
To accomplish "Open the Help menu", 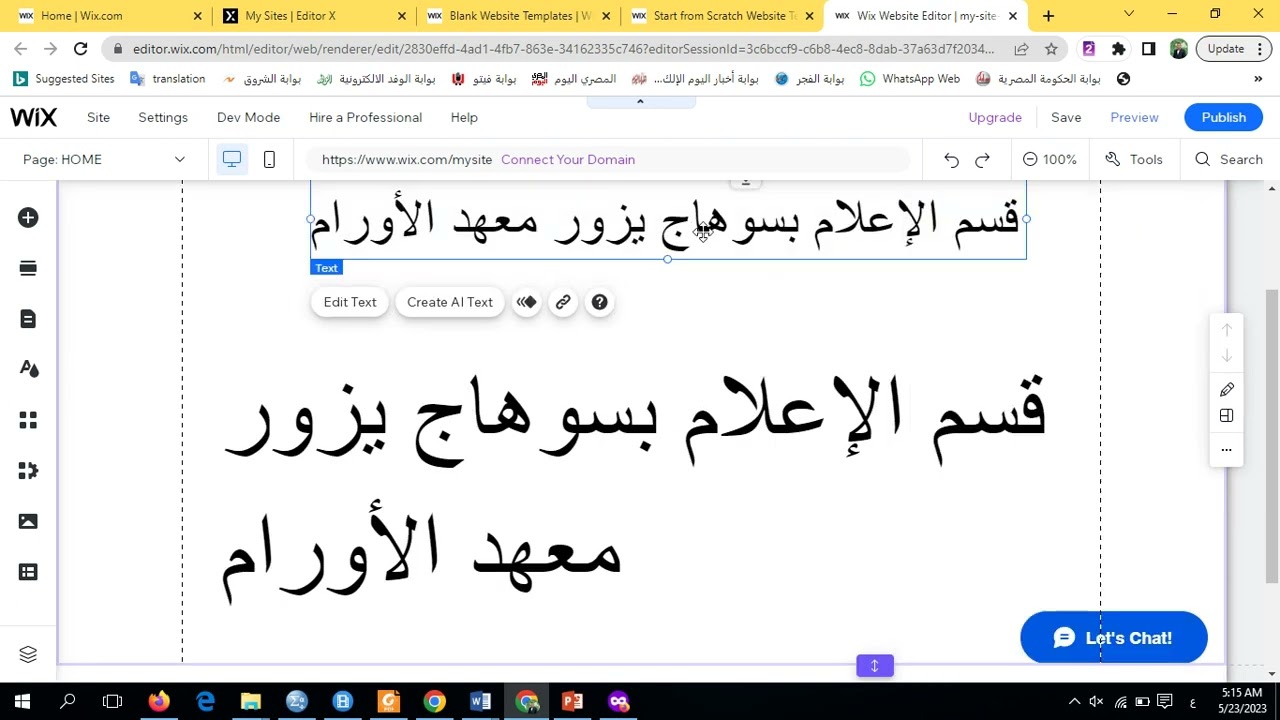I will (x=464, y=117).
